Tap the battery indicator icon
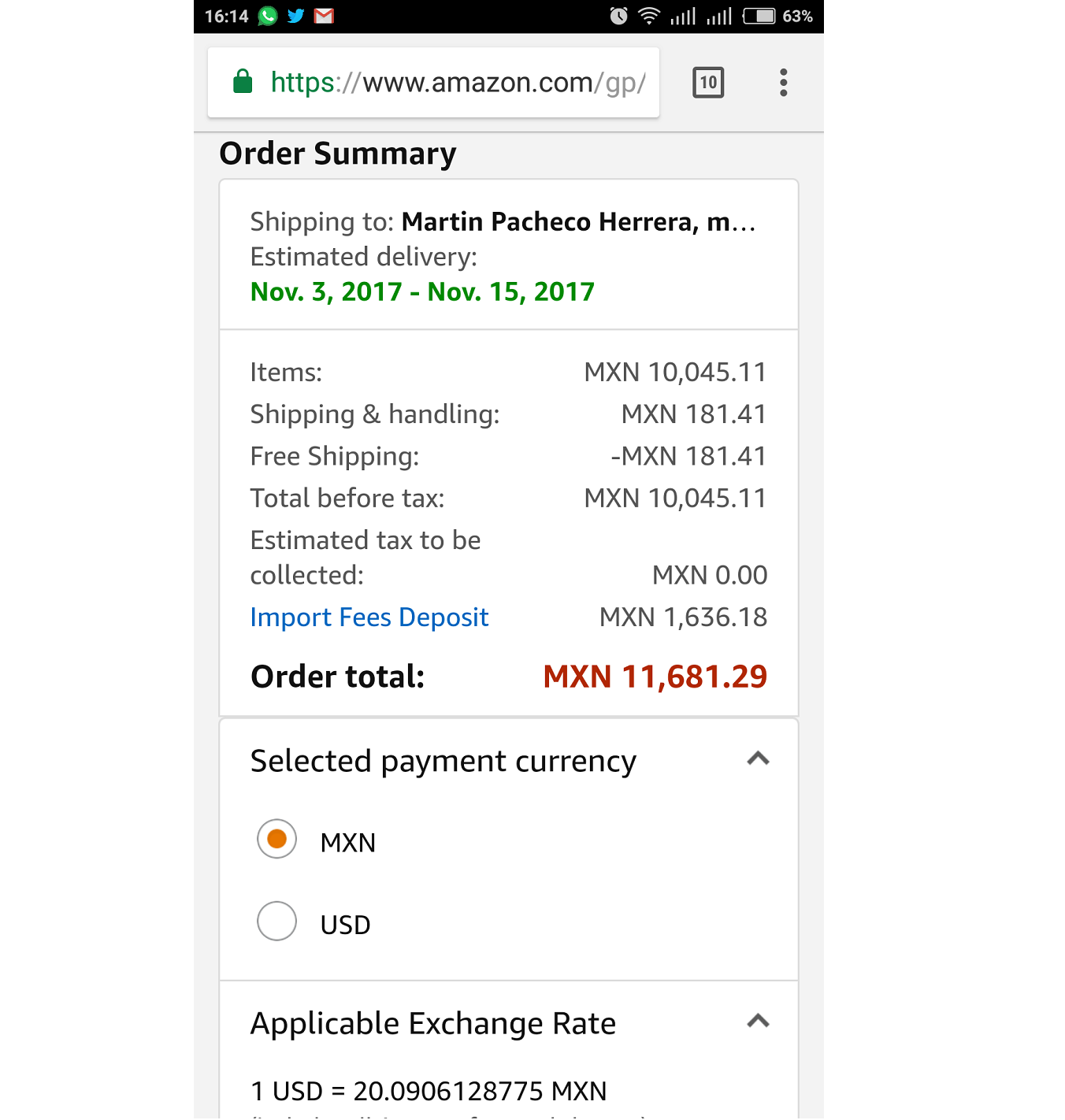 (759, 16)
